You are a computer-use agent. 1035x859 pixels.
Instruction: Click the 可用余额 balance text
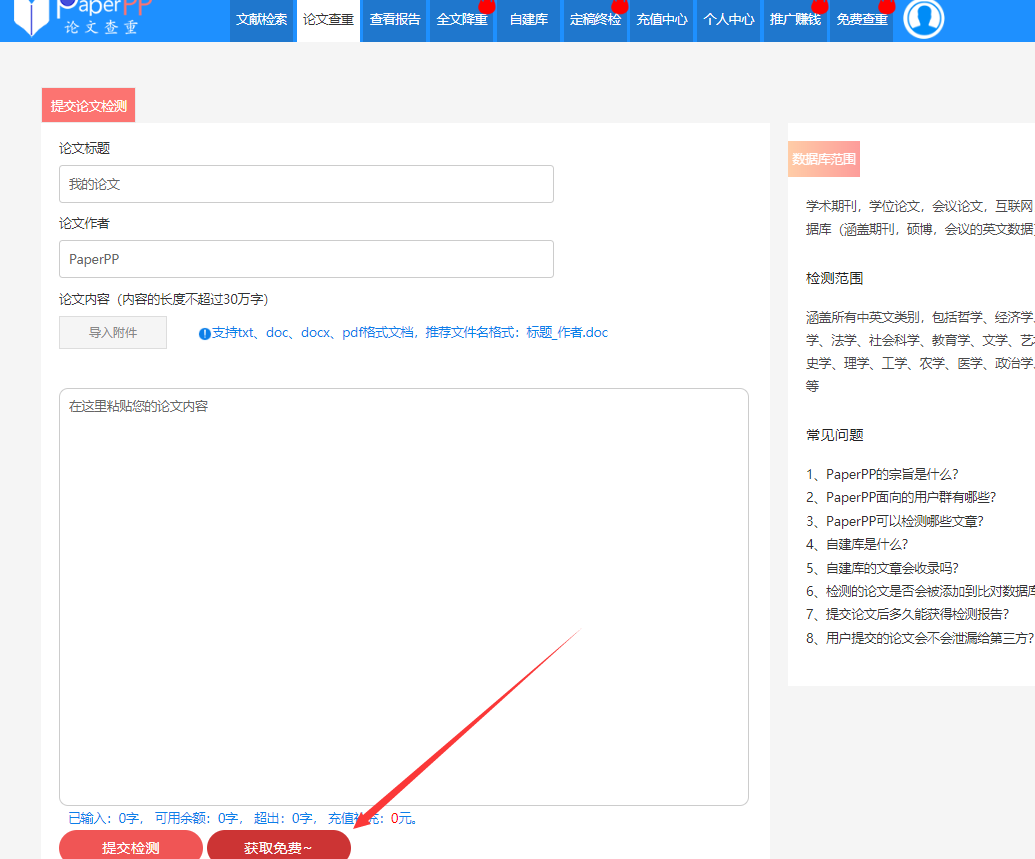(x=199, y=819)
